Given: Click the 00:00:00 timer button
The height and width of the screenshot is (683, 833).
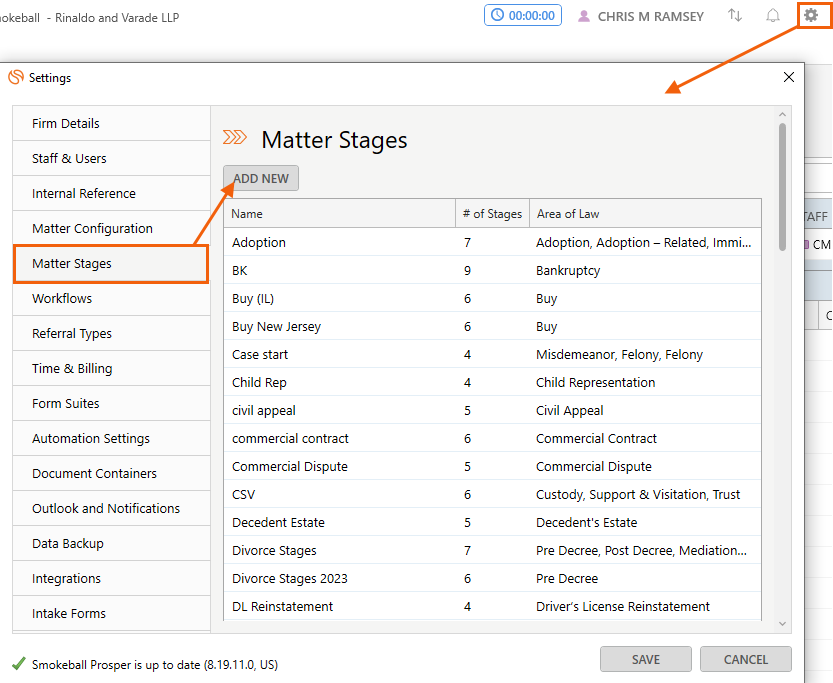Looking at the screenshot, I should click(x=523, y=15).
